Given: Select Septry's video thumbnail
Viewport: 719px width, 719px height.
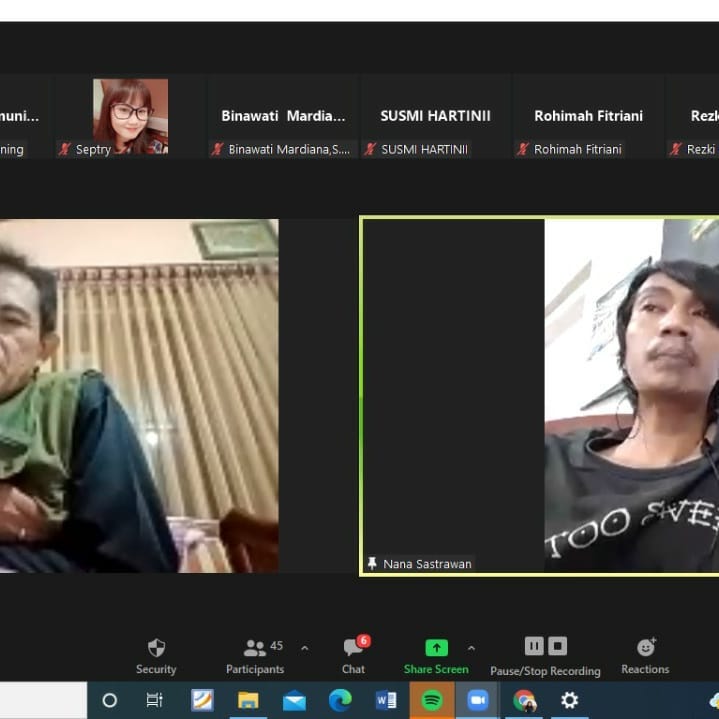Looking at the screenshot, I should (130, 116).
